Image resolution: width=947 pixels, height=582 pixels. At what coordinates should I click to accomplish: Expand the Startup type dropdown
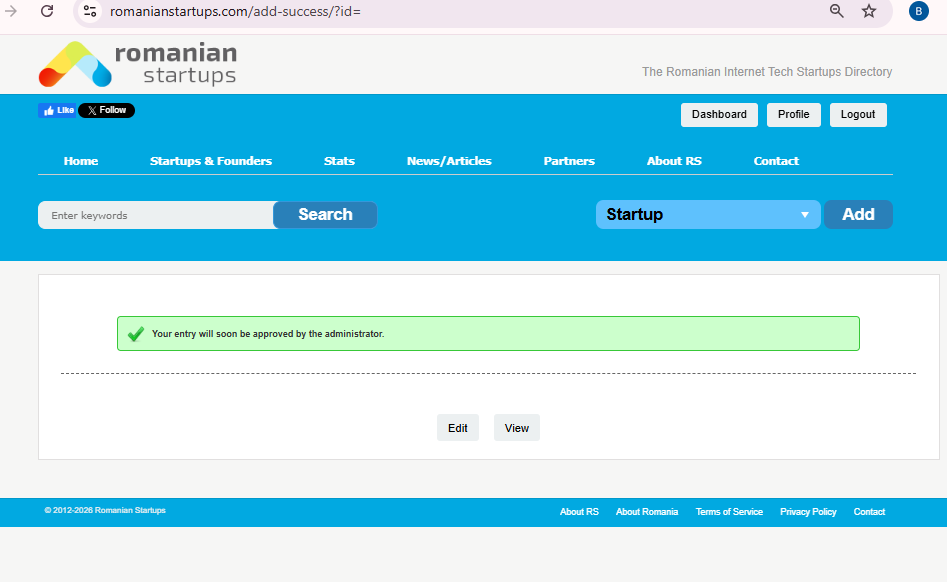coord(707,215)
